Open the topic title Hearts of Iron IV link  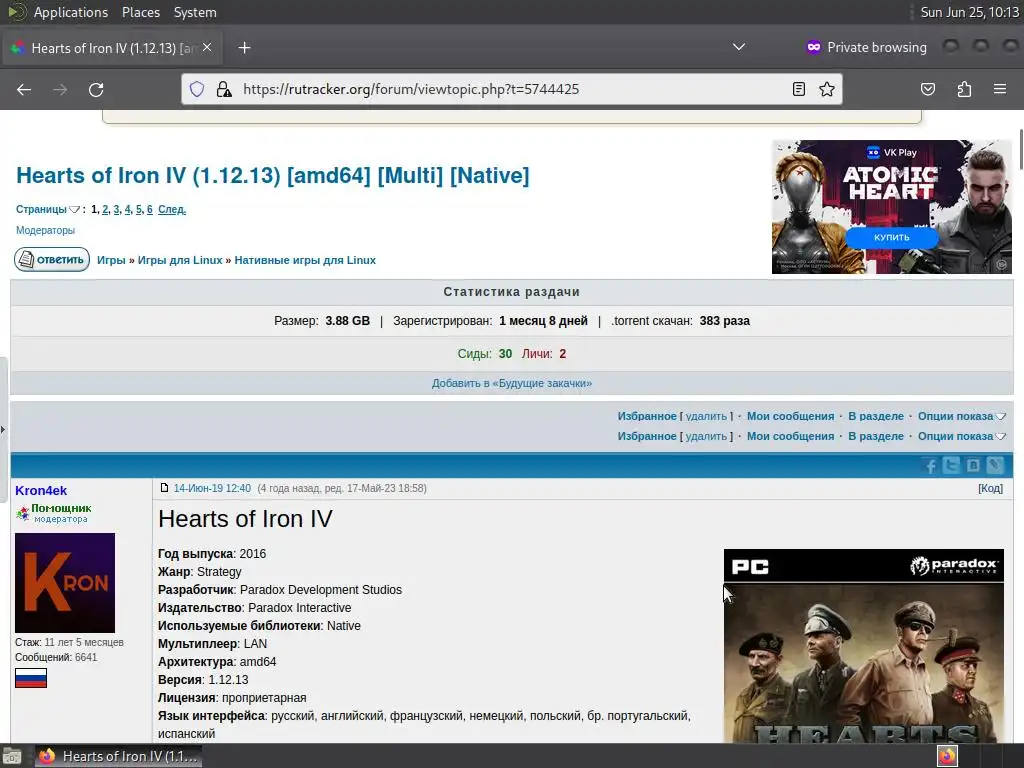click(x=272, y=175)
